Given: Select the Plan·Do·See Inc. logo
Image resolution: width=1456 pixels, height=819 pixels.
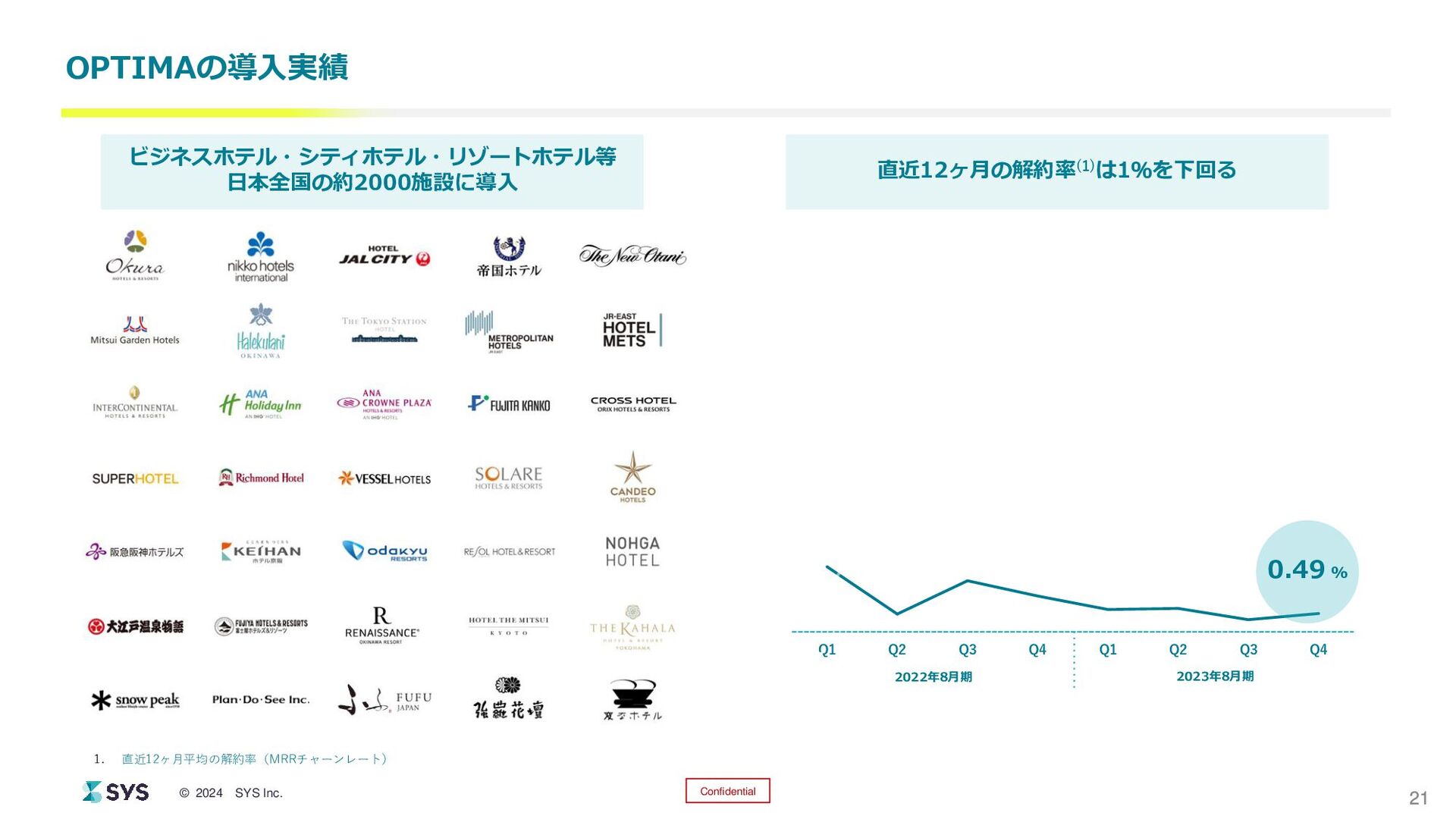Looking at the screenshot, I should click(260, 700).
